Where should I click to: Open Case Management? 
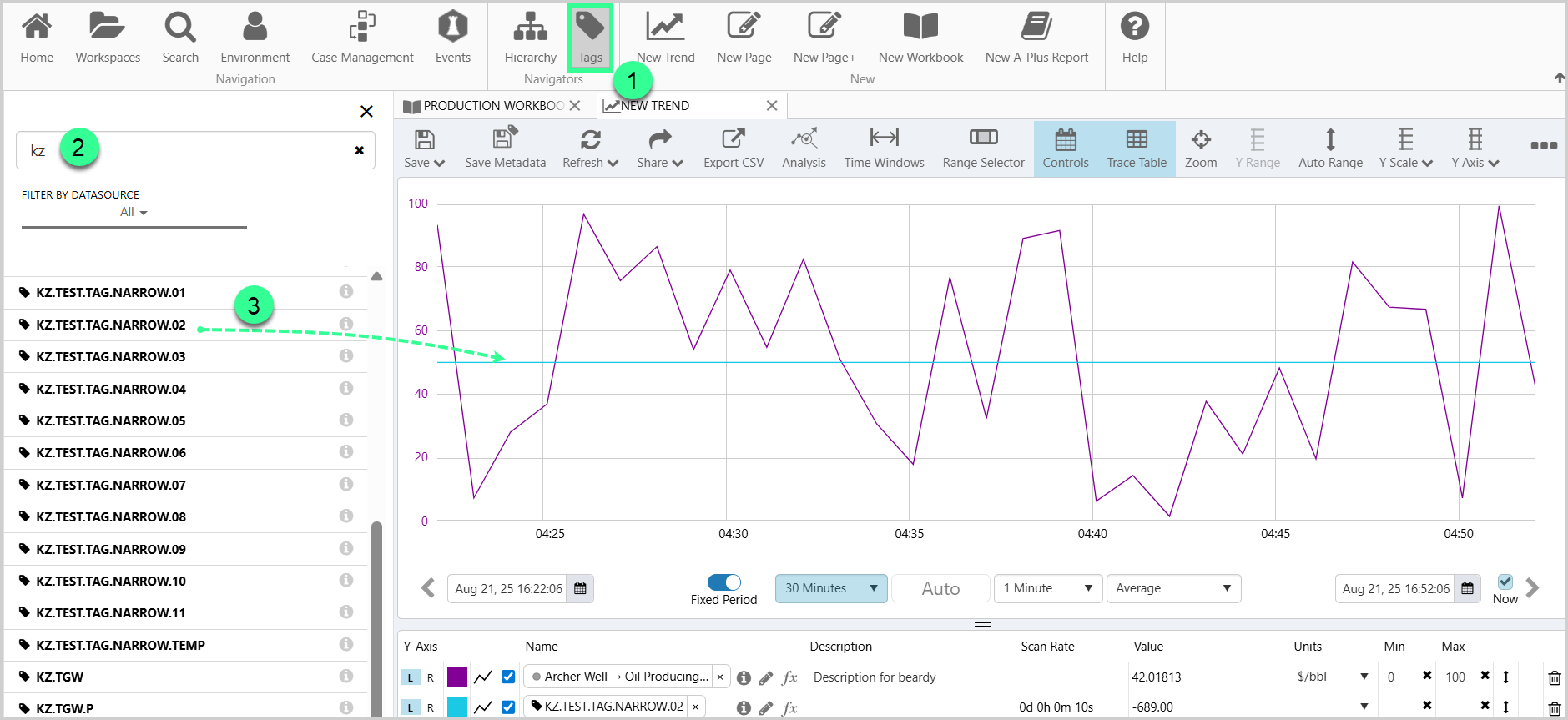pos(362,38)
